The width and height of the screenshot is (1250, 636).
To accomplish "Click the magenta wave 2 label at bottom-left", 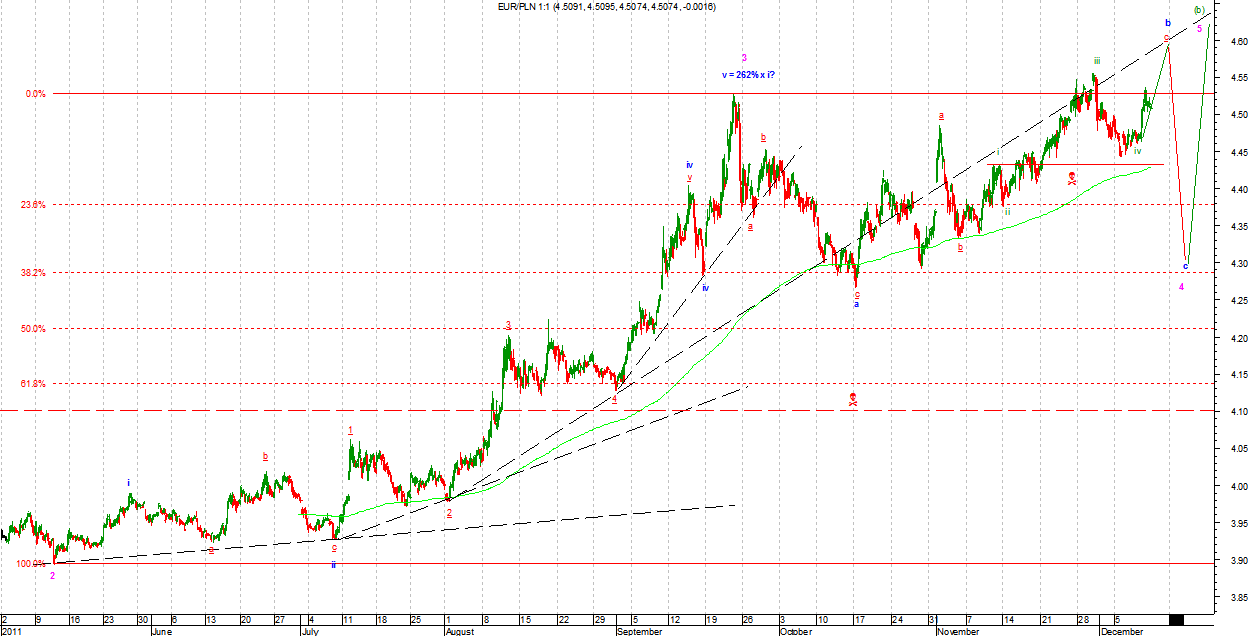I will pyautogui.click(x=52, y=576).
